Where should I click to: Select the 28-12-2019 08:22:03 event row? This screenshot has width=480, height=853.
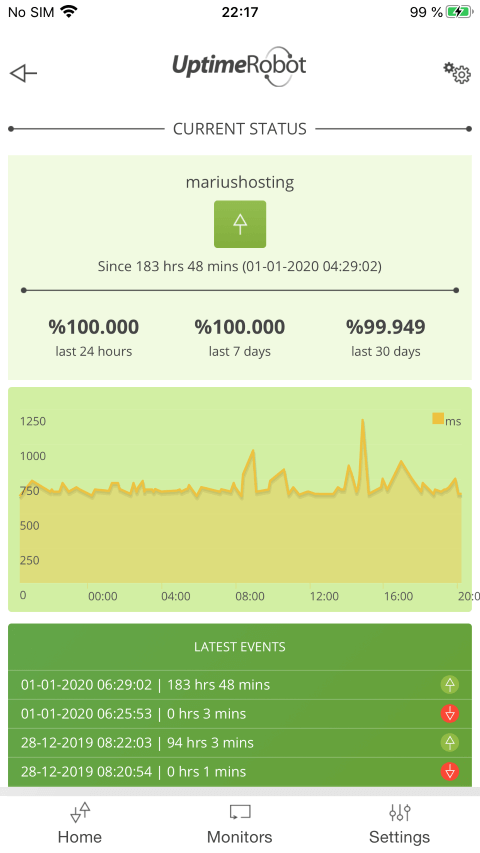(x=240, y=742)
